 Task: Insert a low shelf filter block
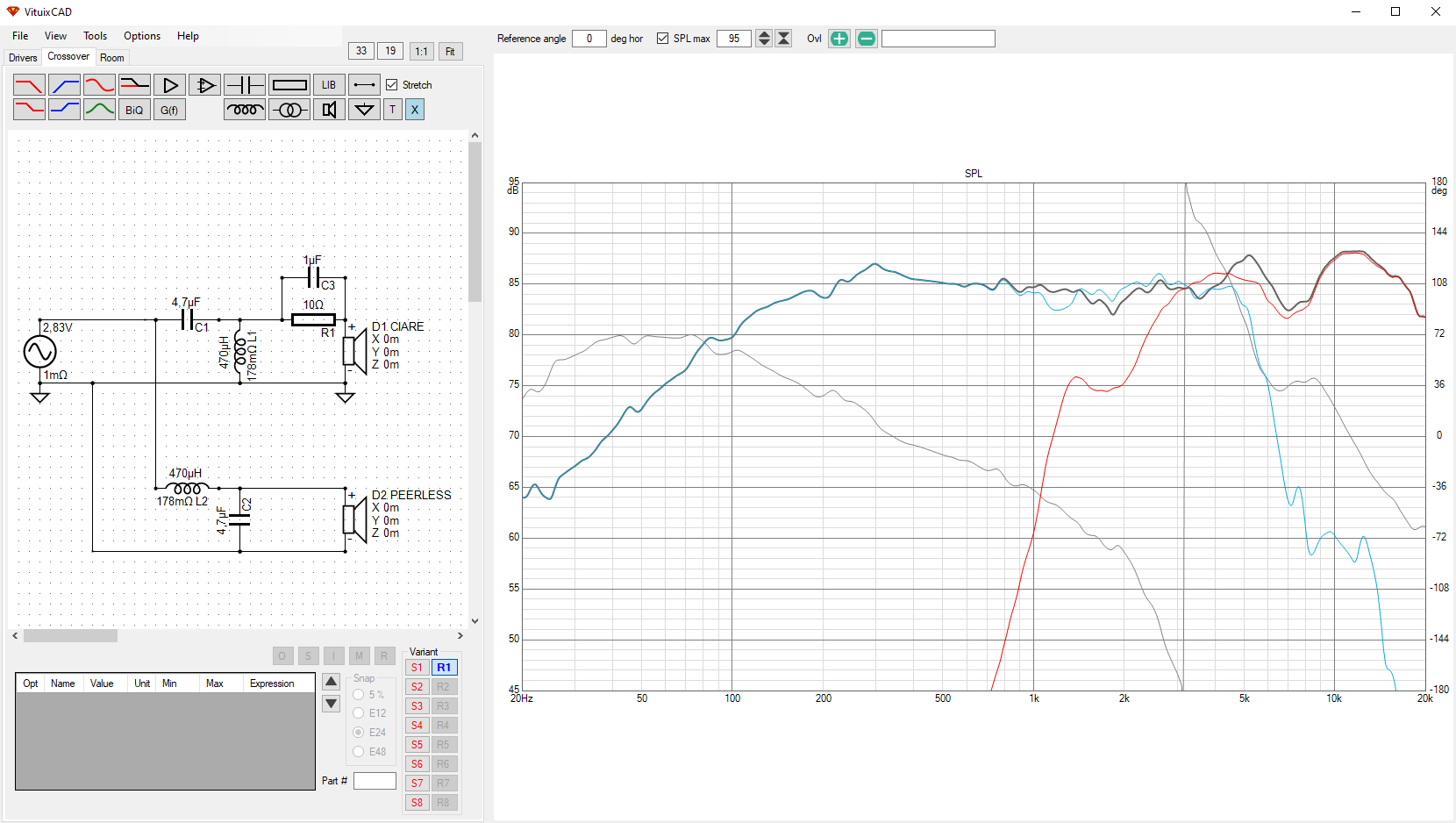[29, 110]
